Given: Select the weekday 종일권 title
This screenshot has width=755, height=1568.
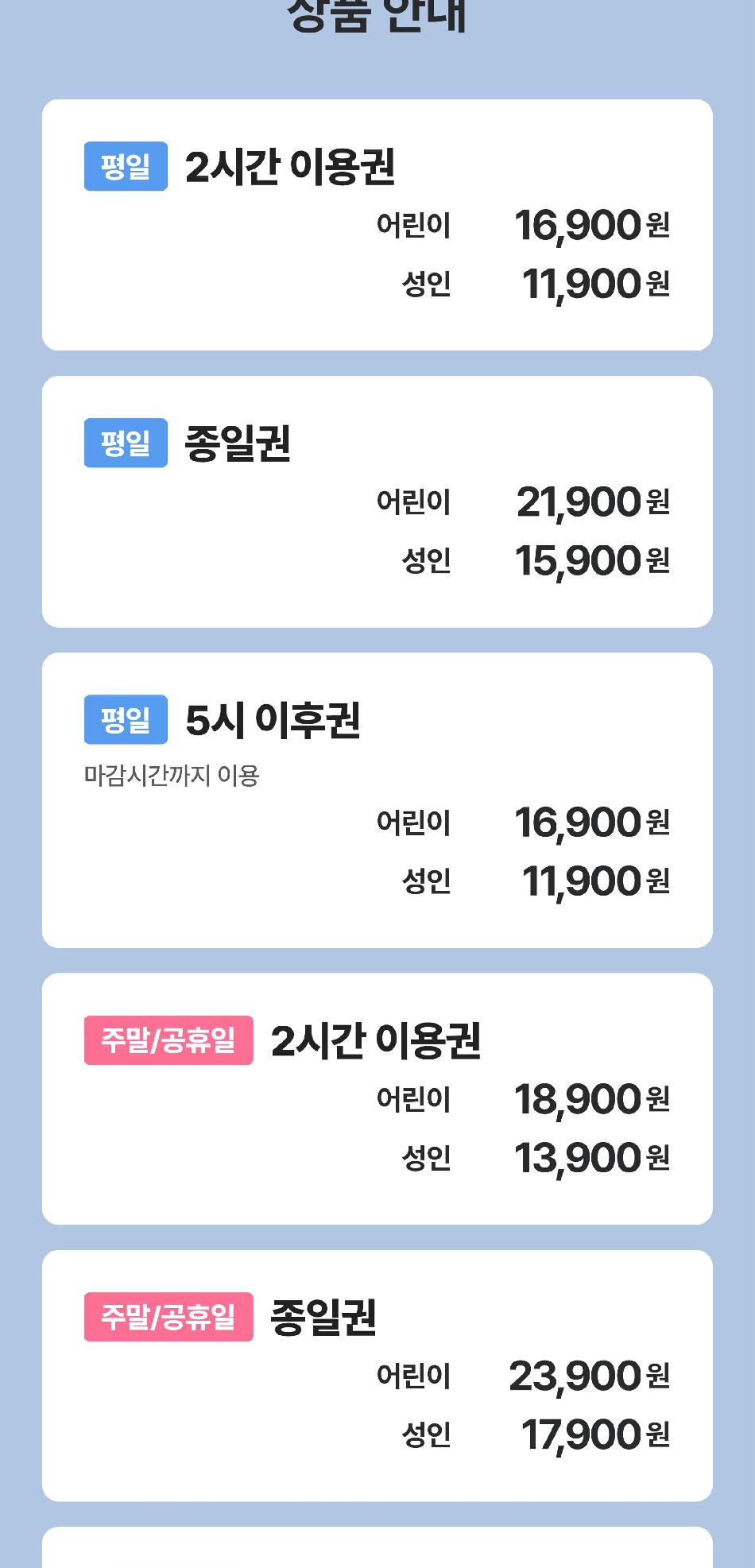Looking at the screenshot, I should tap(238, 443).
